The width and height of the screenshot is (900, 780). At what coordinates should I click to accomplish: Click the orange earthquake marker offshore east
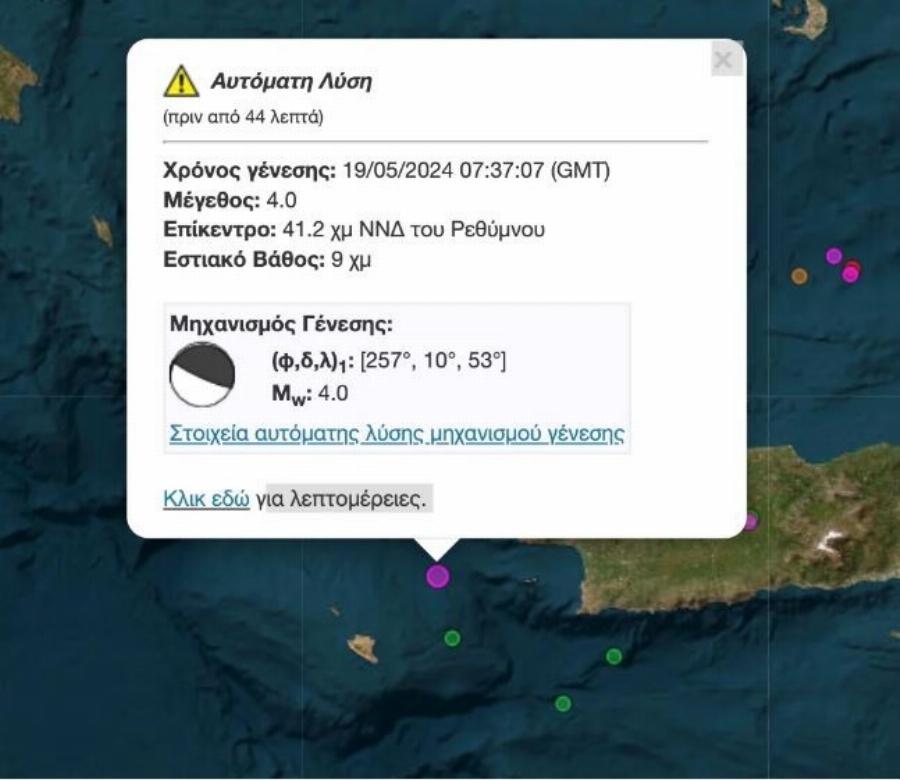(799, 276)
